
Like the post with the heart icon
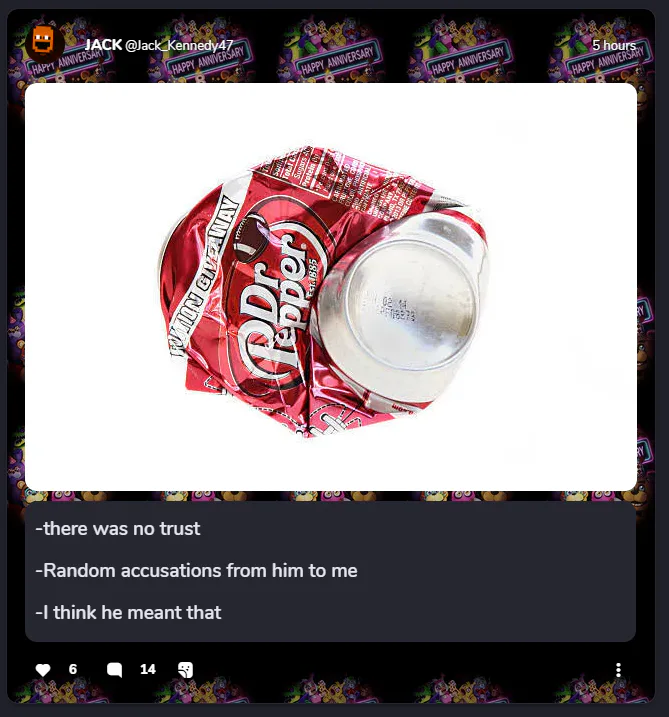[x=43, y=669]
